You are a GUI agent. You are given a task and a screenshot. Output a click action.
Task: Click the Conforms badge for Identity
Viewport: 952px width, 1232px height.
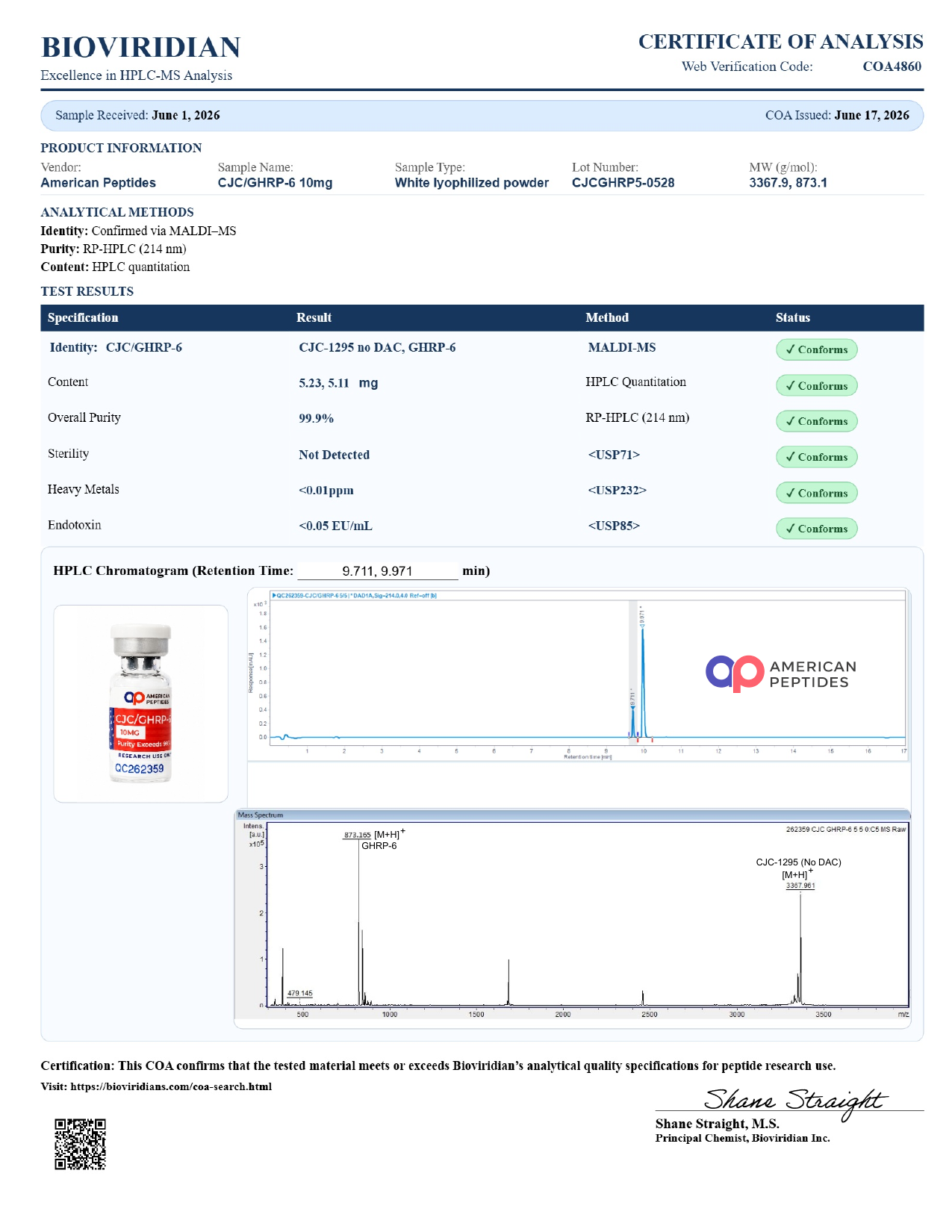tap(817, 349)
